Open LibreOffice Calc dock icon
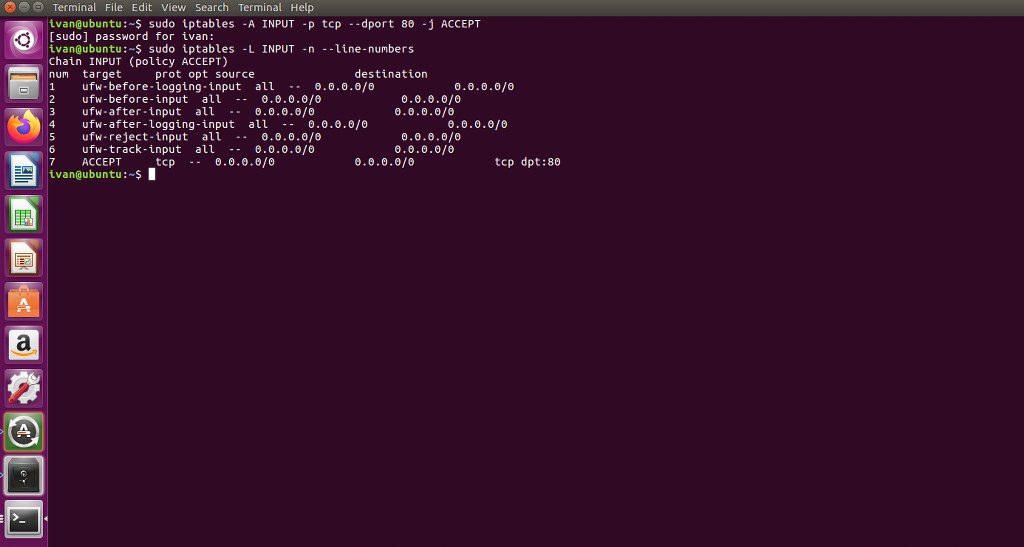Screen dimensions: 1024x547 (24, 214)
